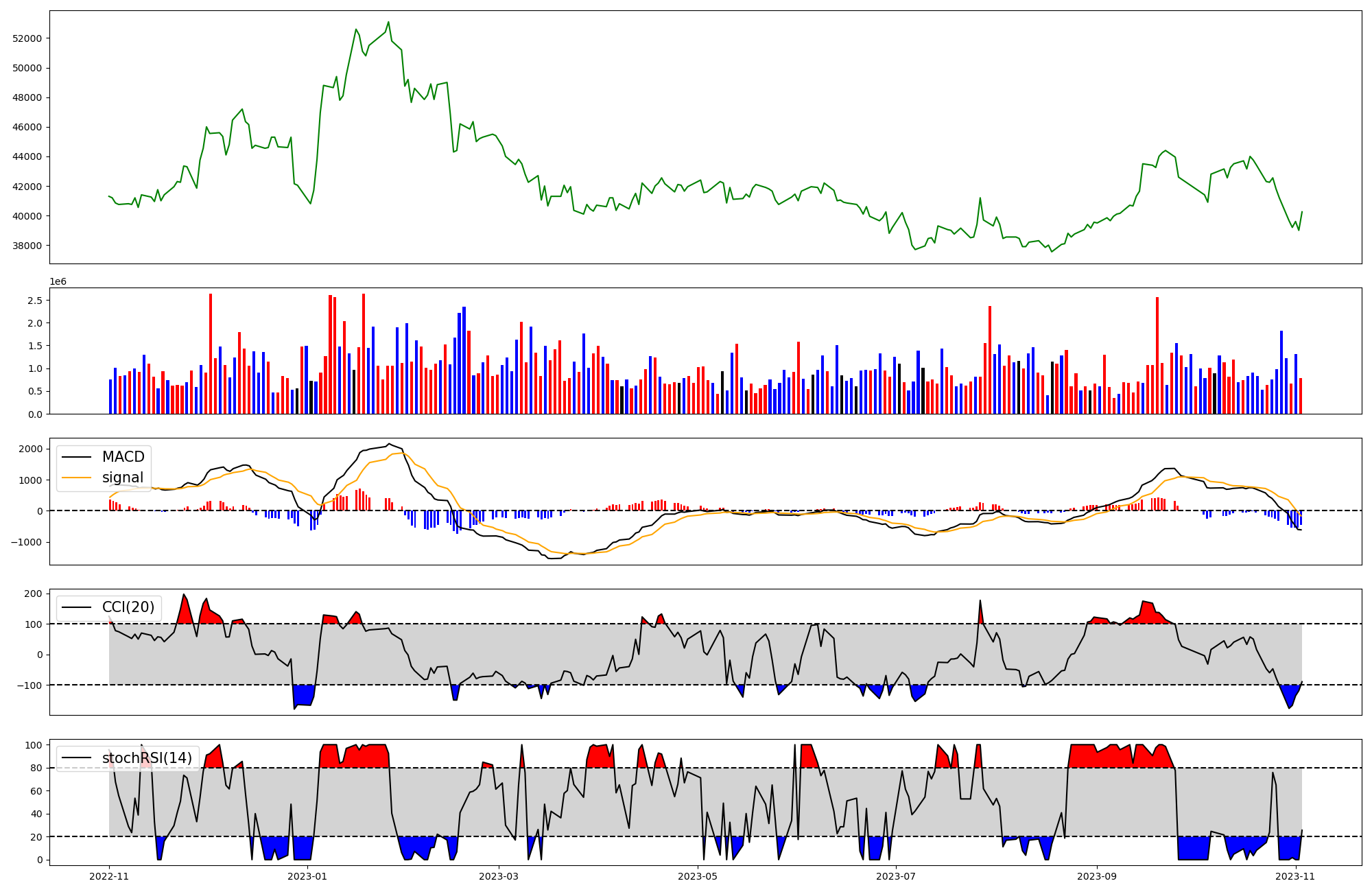Click the 2023-11 x-axis date label
Screen dimensions: 1372x892
point(1296,876)
